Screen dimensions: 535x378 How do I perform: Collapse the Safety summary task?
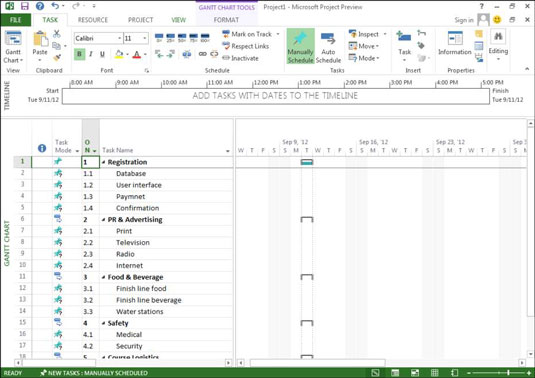pos(103,323)
